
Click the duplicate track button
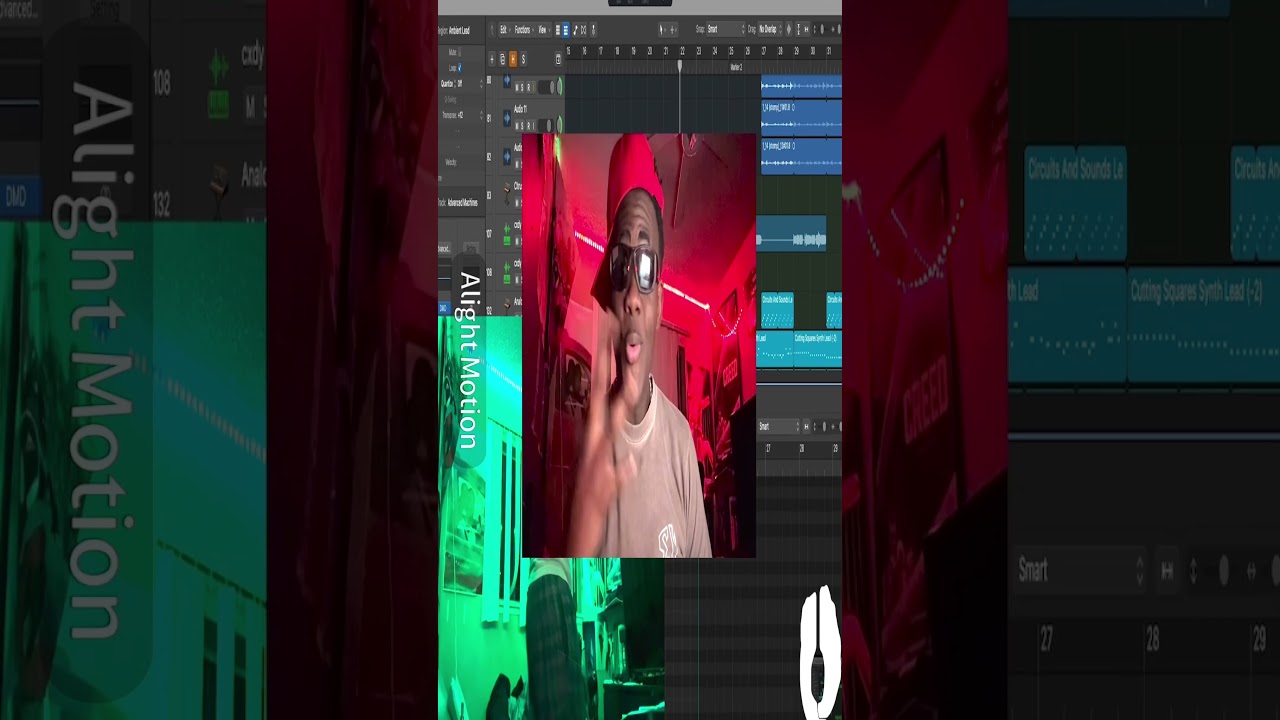pos(502,60)
